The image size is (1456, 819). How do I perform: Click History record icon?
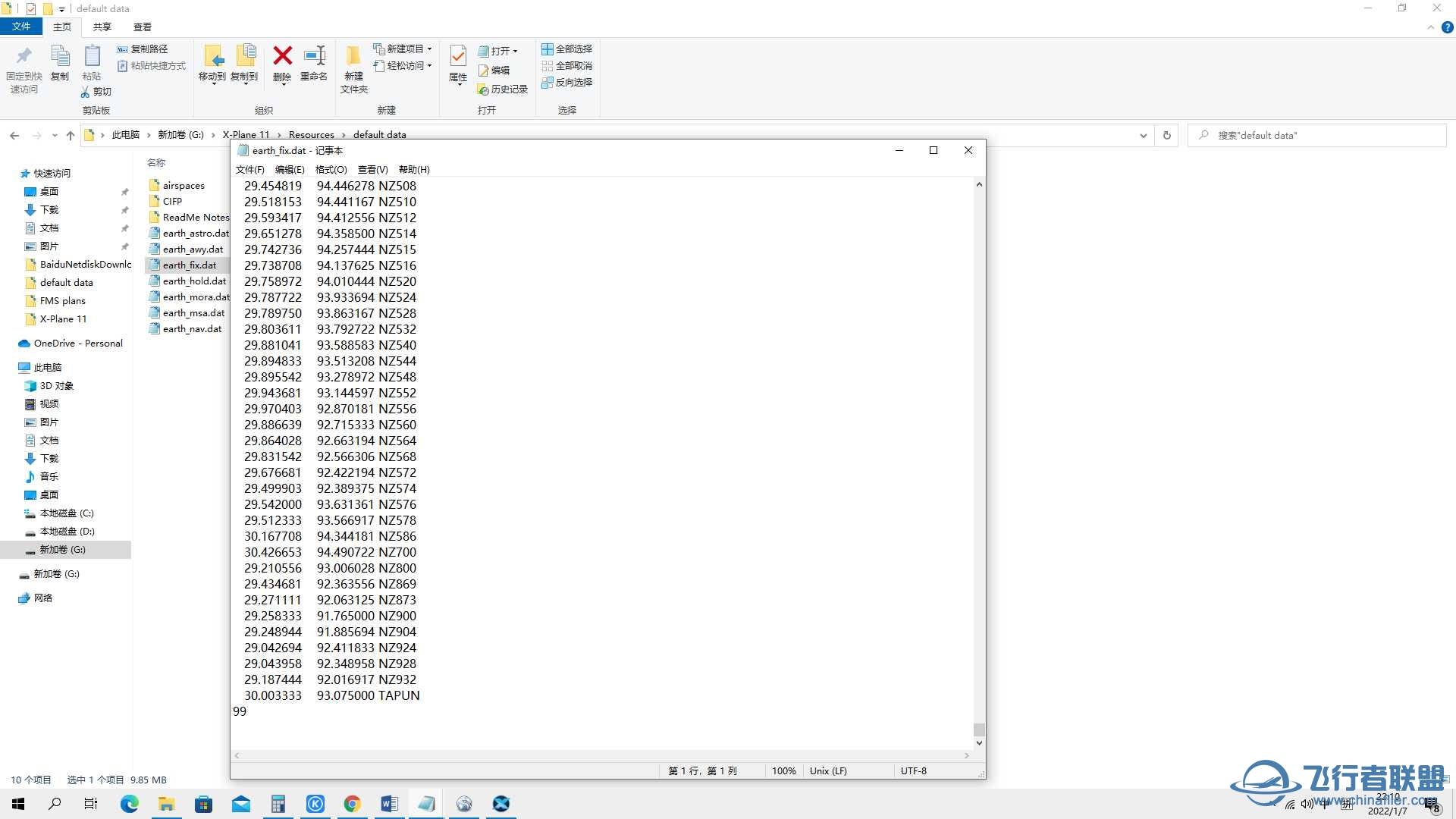pos(483,89)
